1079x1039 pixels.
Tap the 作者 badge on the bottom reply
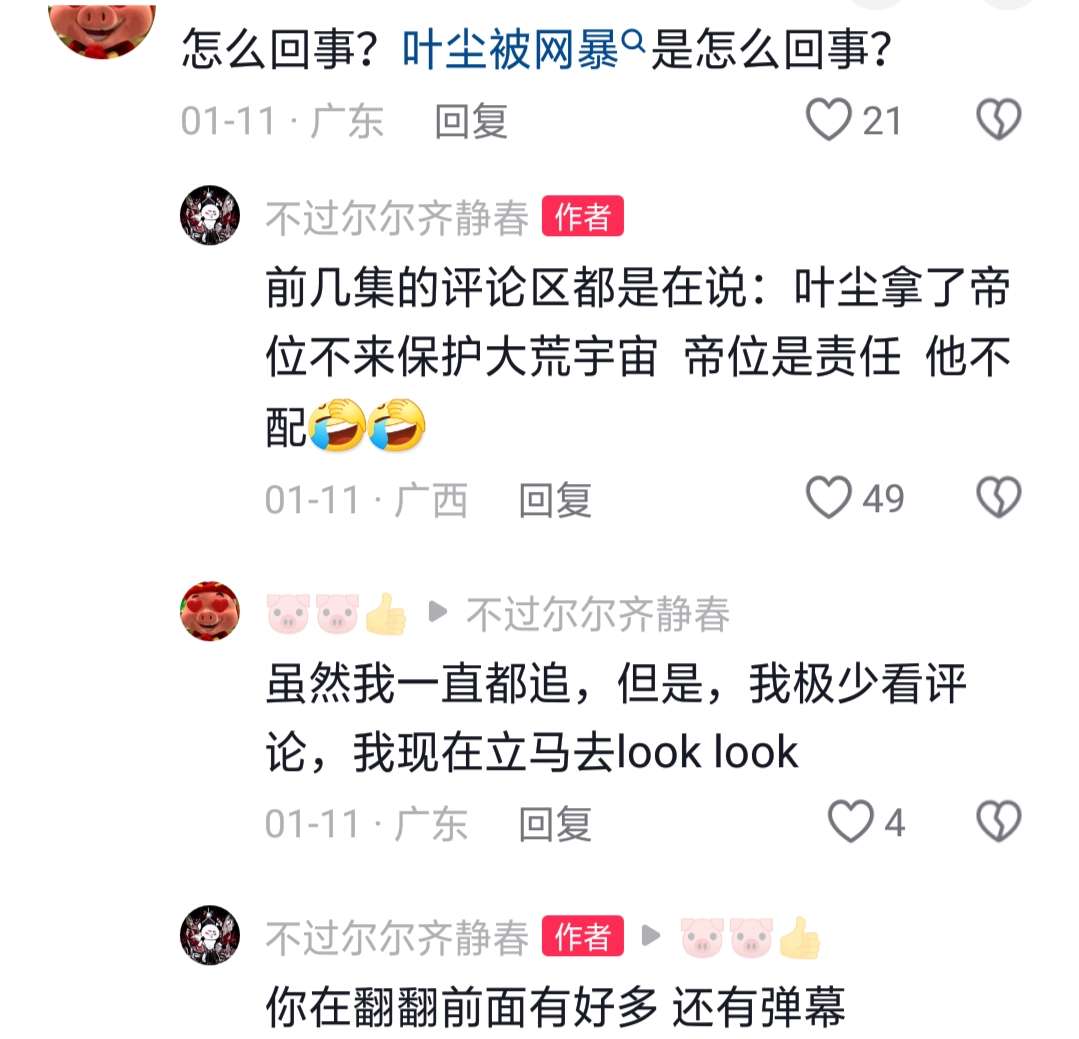tap(582, 936)
